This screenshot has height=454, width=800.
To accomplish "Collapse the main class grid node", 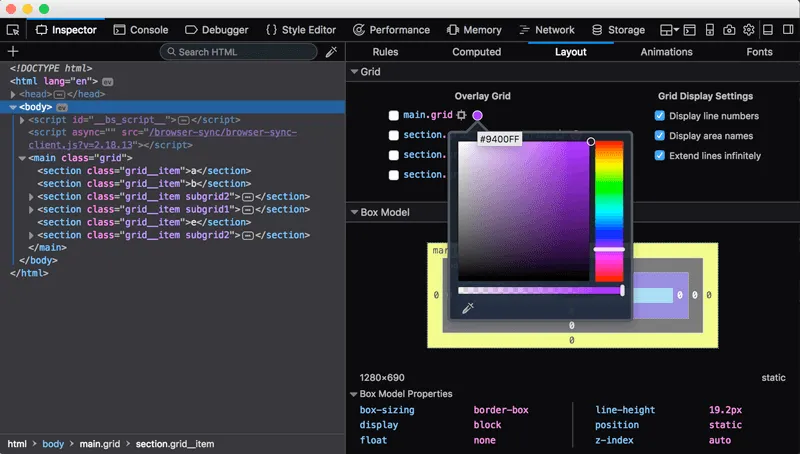I will click(22, 158).
